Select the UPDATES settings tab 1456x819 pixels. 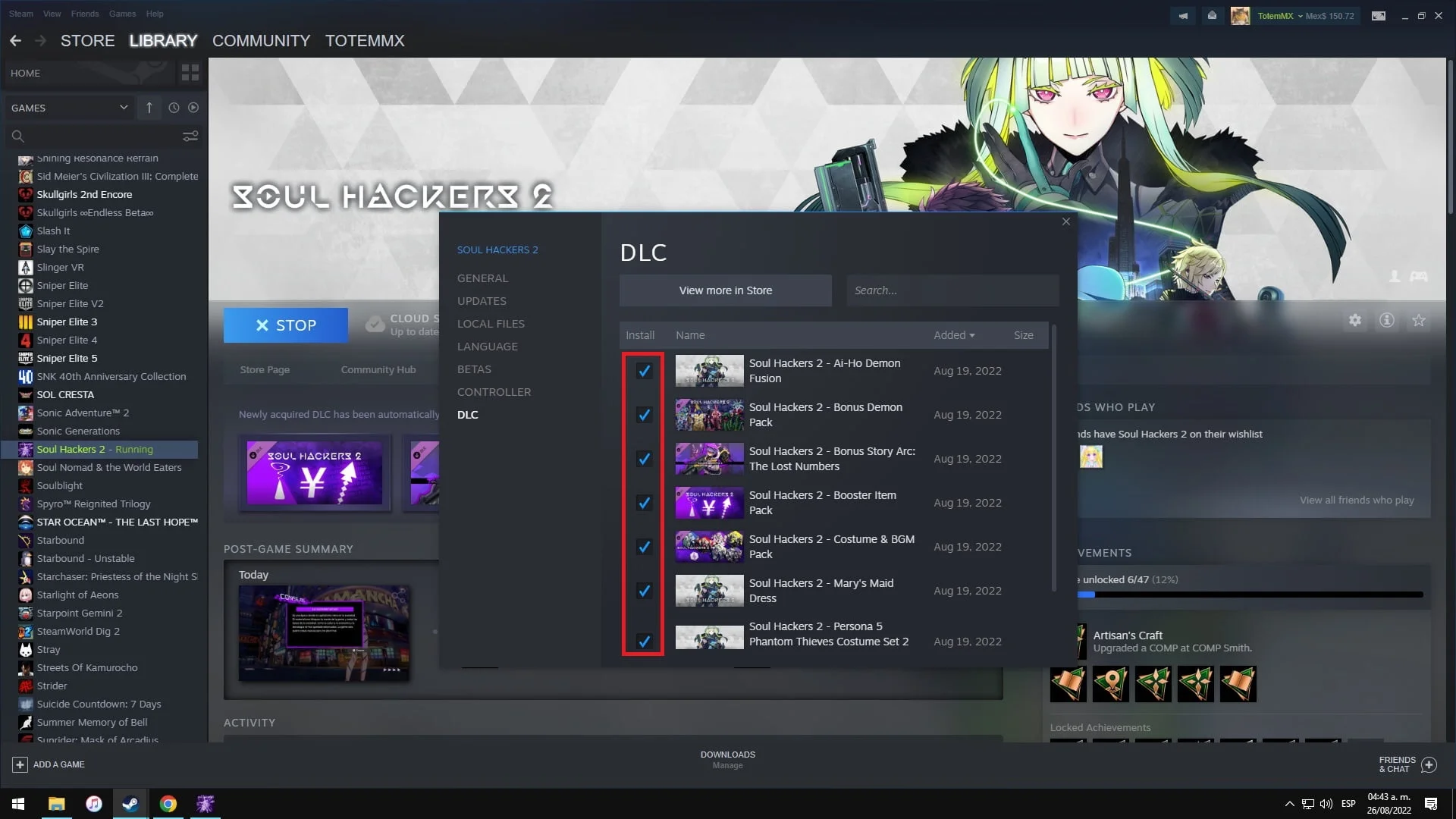pos(482,301)
